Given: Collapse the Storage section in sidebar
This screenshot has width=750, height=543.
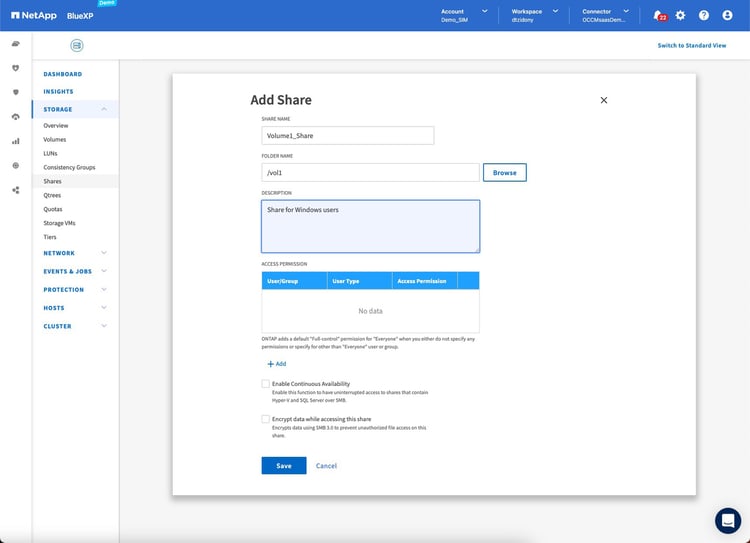Looking at the screenshot, I should point(104,109).
